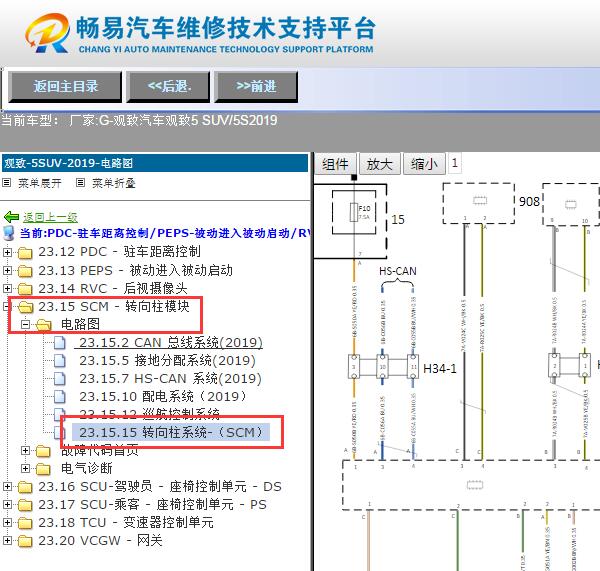Click document icon of 23.15.2 CAN 总线系统
Screen dimensions: 600x571
coord(60,343)
